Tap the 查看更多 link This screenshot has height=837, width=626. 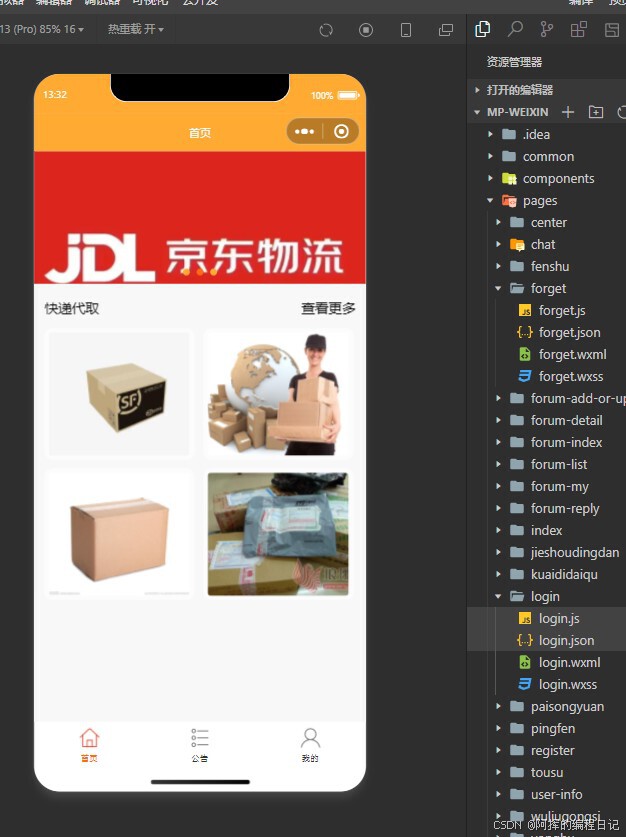(328, 308)
